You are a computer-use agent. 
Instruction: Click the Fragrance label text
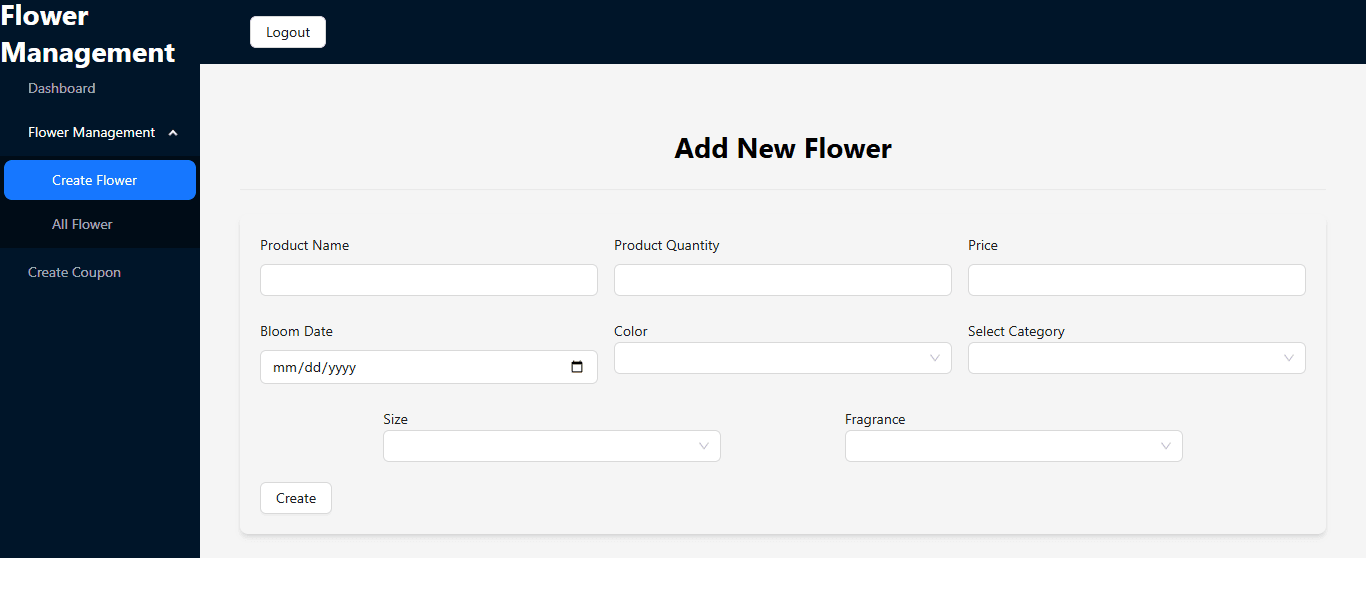875,419
